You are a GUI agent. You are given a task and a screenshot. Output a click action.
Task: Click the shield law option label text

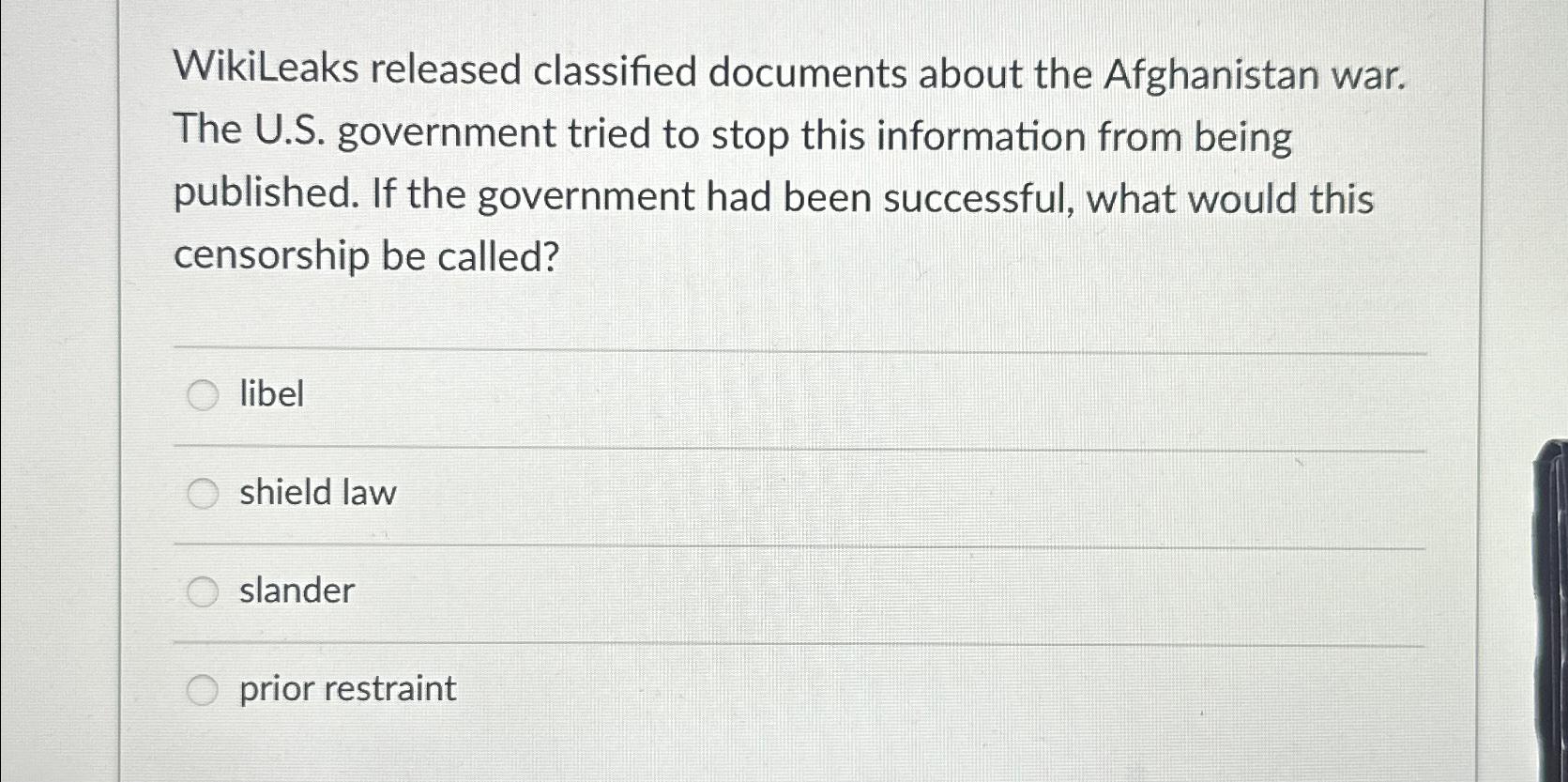point(316,494)
